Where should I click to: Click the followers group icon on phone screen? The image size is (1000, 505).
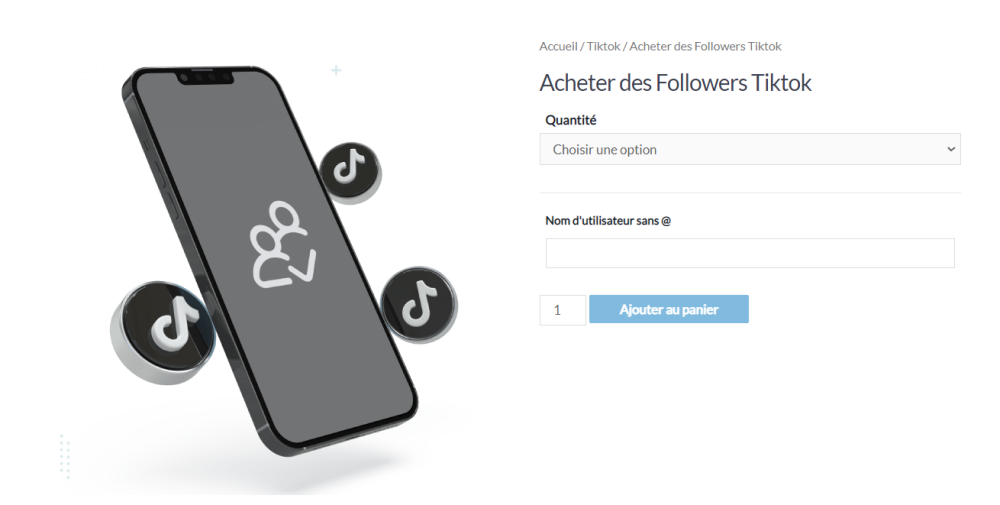[281, 245]
